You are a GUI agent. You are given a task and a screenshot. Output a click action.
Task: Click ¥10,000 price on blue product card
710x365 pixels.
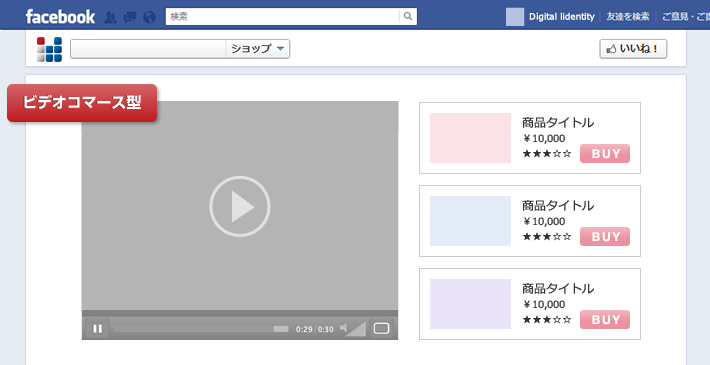pos(544,221)
